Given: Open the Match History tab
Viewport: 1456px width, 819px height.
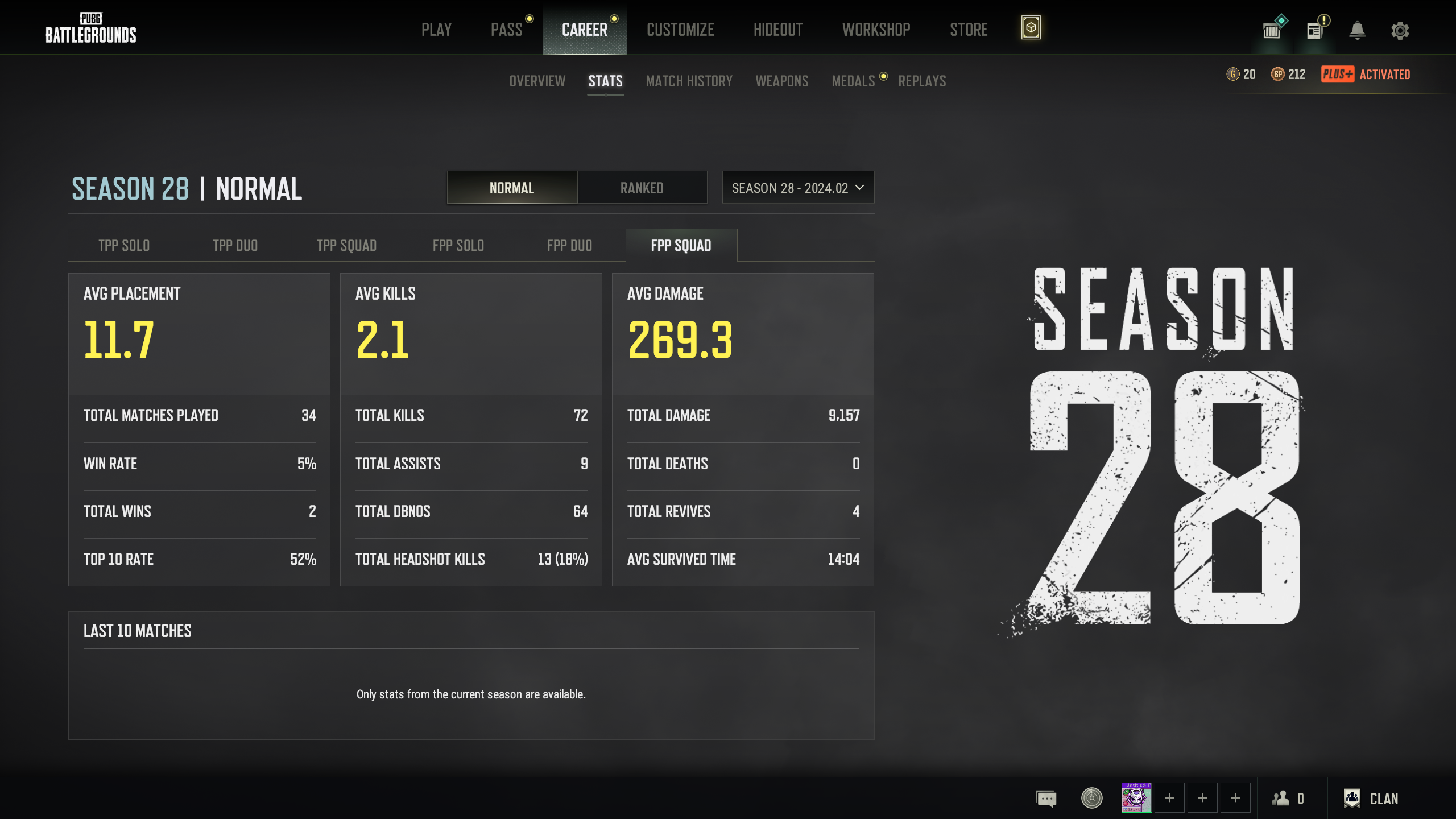Looking at the screenshot, I should 689,81.
